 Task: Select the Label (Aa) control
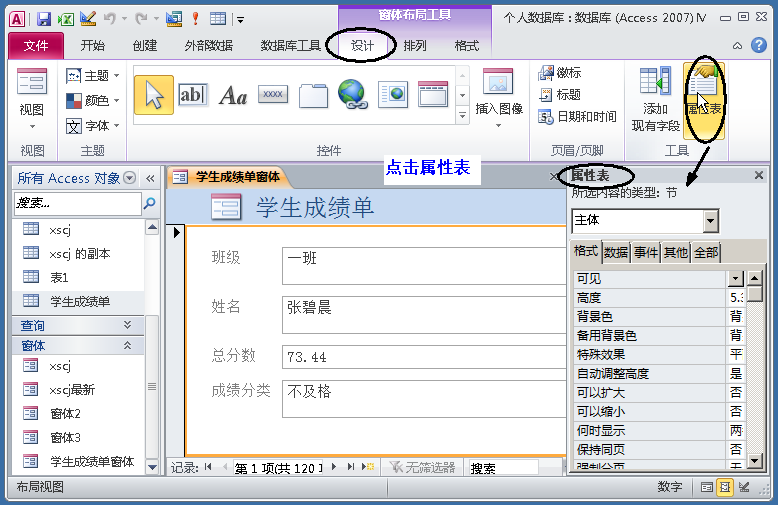[x=233, y=95]
